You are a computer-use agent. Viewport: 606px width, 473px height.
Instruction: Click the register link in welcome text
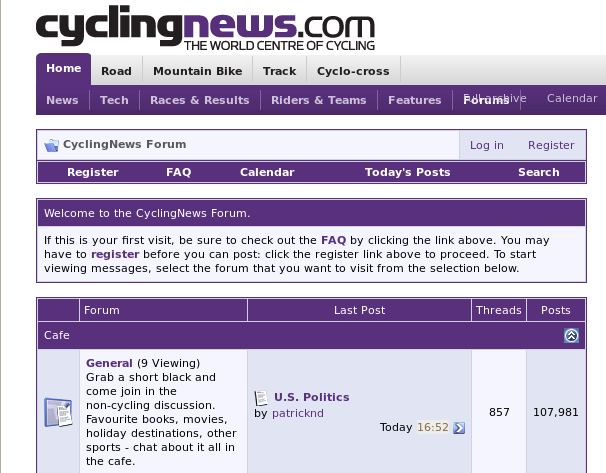pos(115,254)
